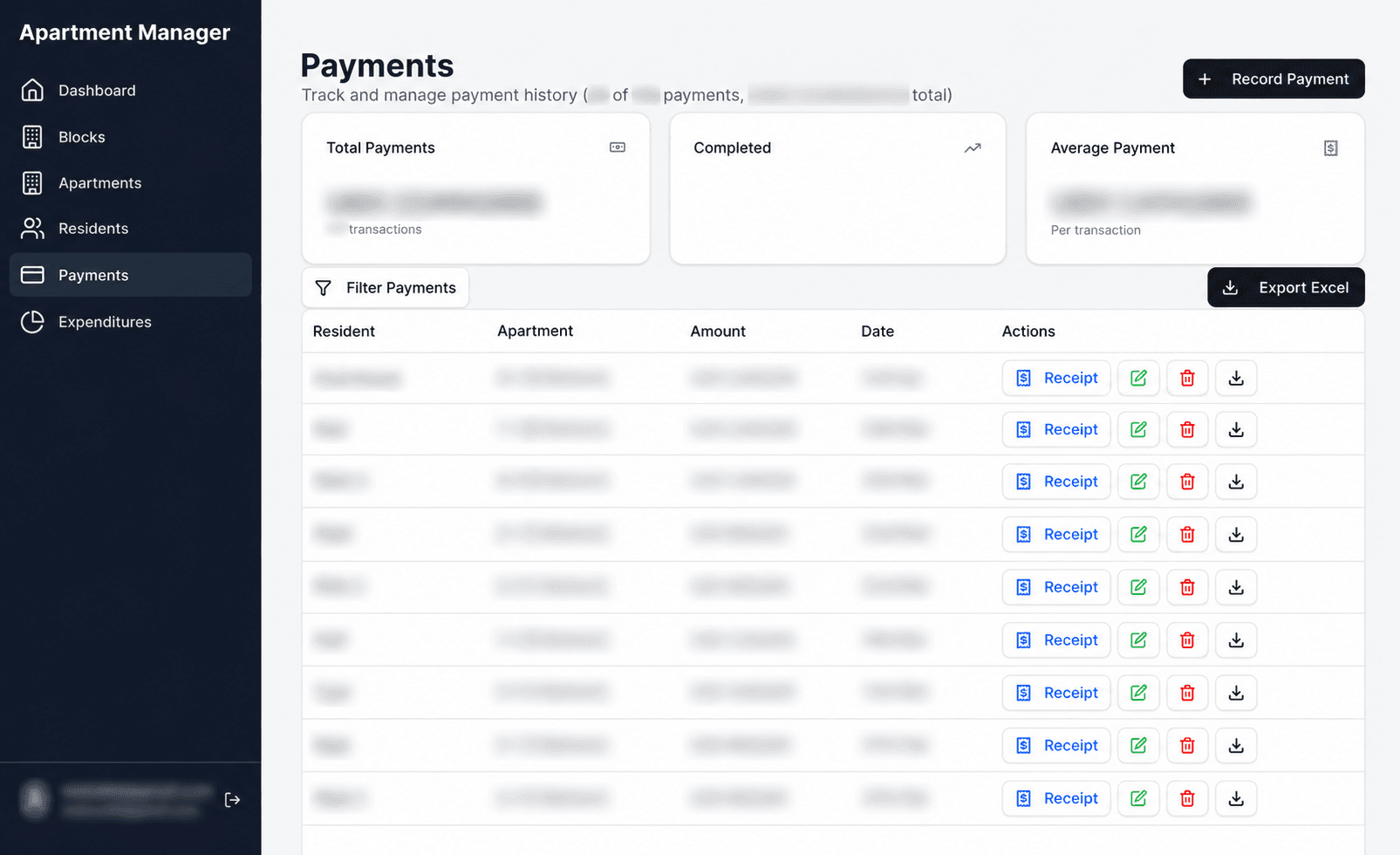1400x855 pixels.
Task: Click Receipt button in the first table row
Action: (x=1056, y=378)
